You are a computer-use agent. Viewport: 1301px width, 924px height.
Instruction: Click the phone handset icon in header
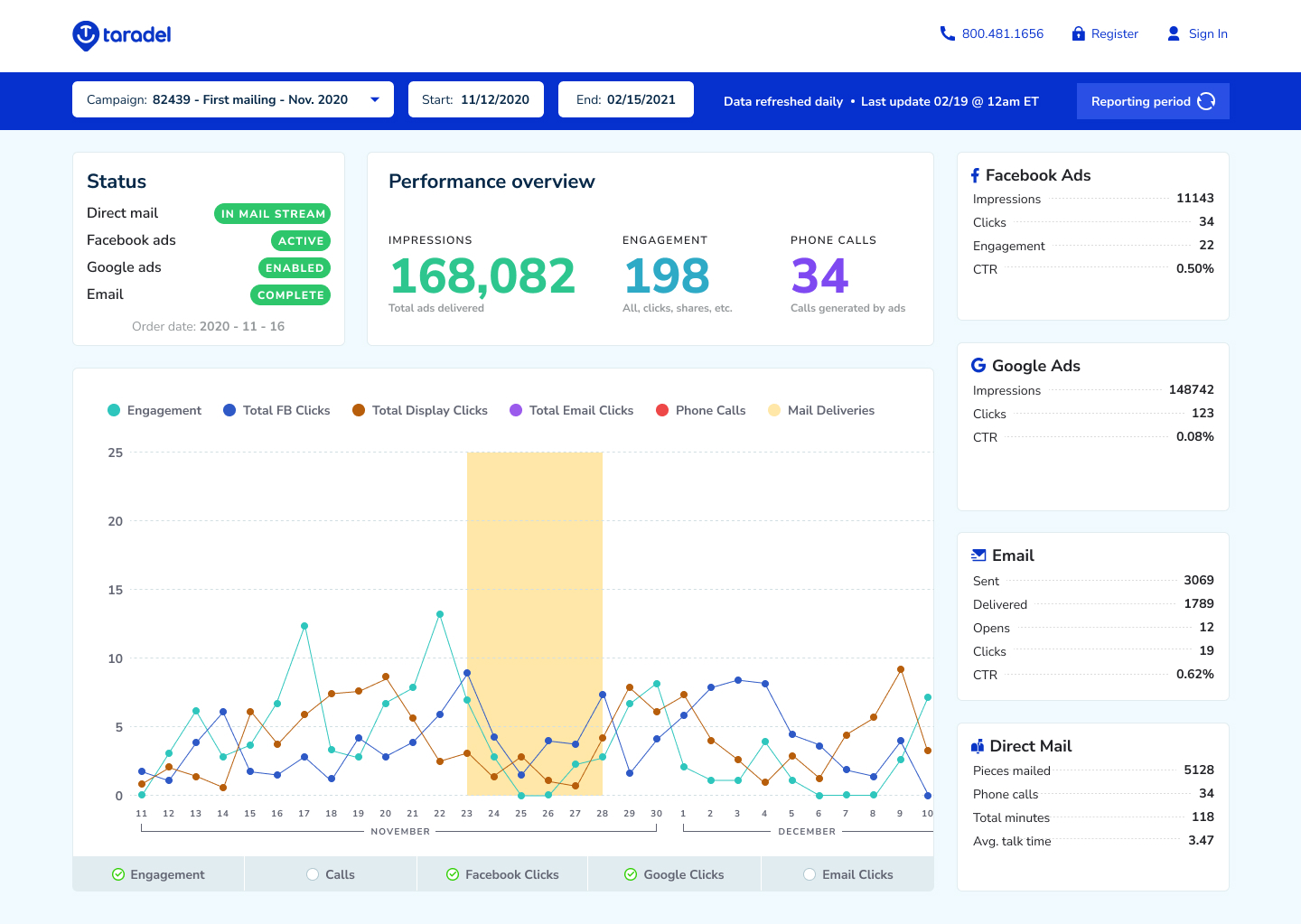[947, 33]
